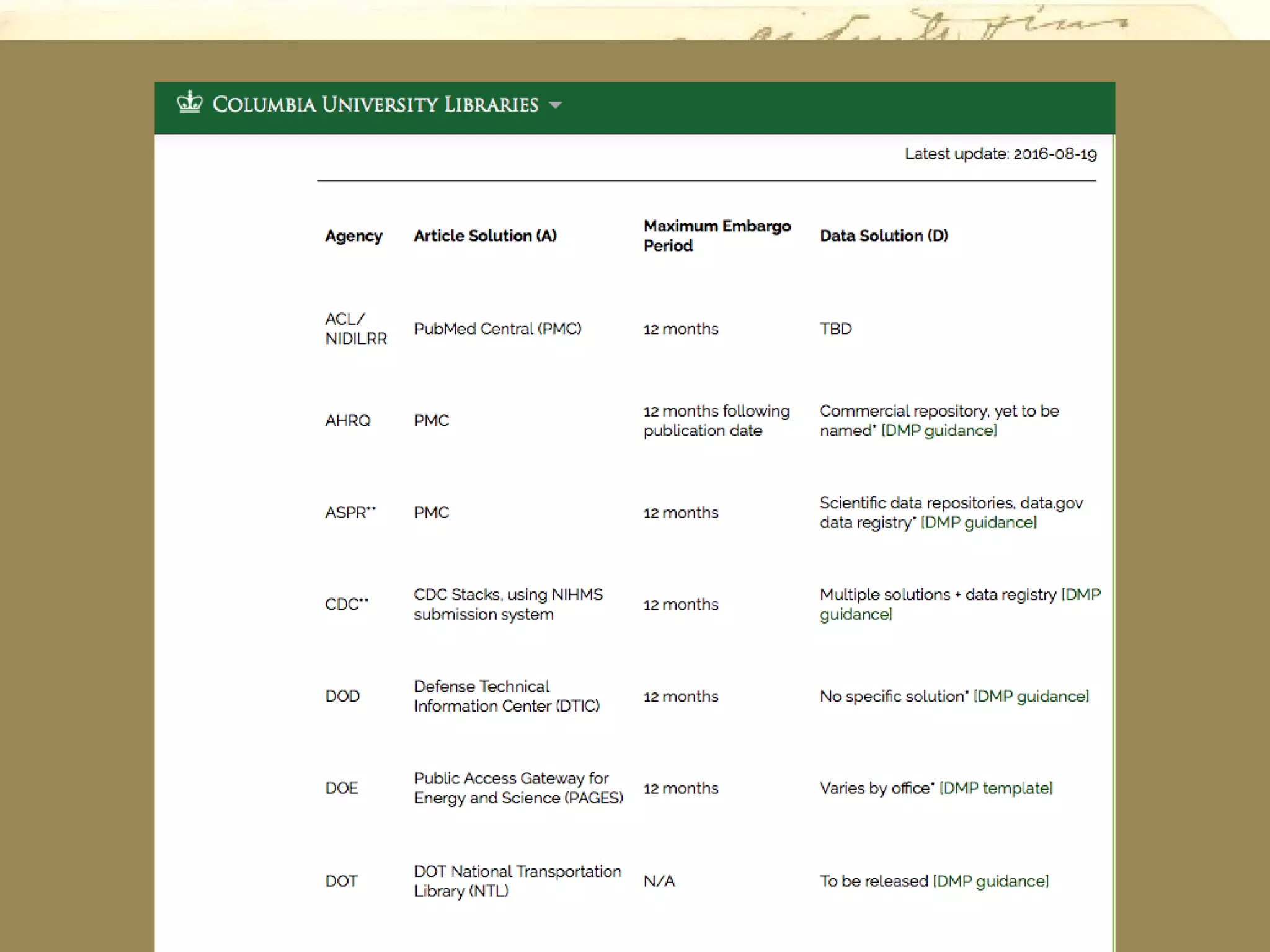Click the Columbia crown logo icon
Screen dimensions: 1270x952
[189, 102]
